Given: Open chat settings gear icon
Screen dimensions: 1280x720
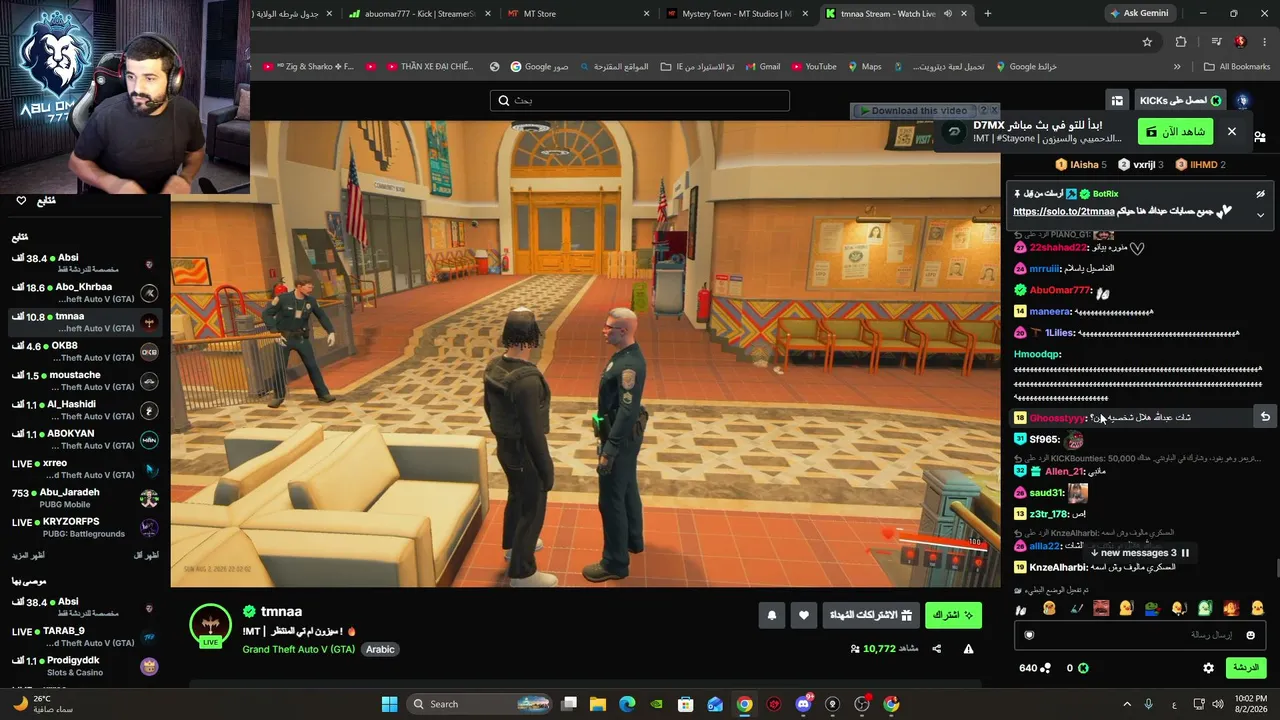Looking at the screenshot, I should pos(1208,668).
